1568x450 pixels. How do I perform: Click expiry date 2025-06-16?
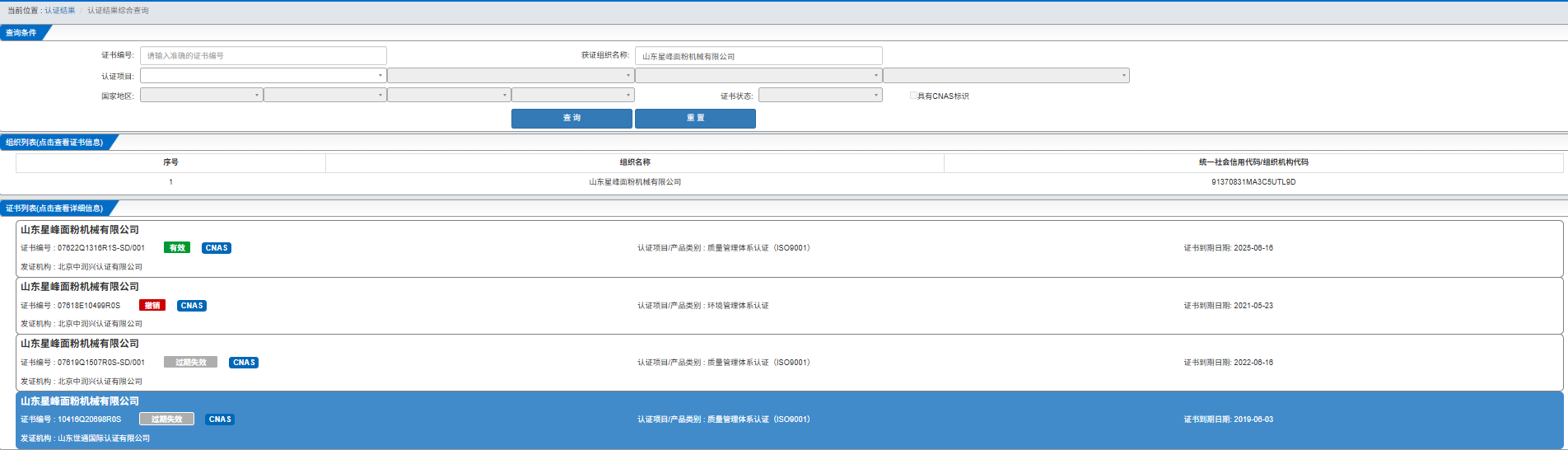1253,248
